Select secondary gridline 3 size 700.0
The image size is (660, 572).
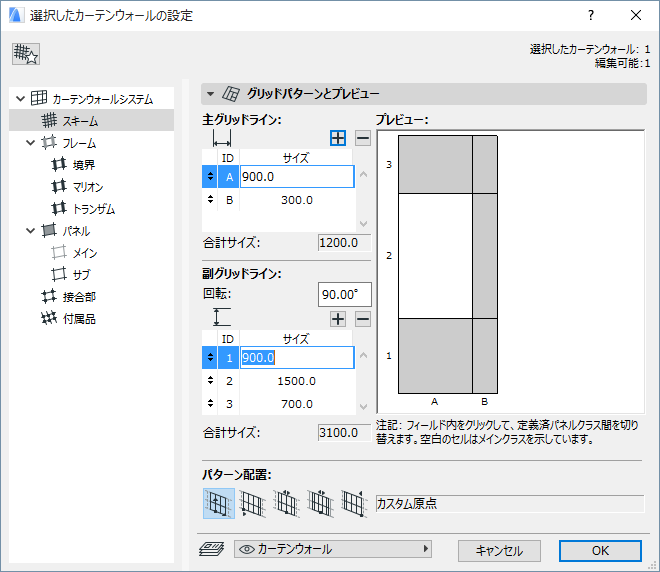point(297,404)
